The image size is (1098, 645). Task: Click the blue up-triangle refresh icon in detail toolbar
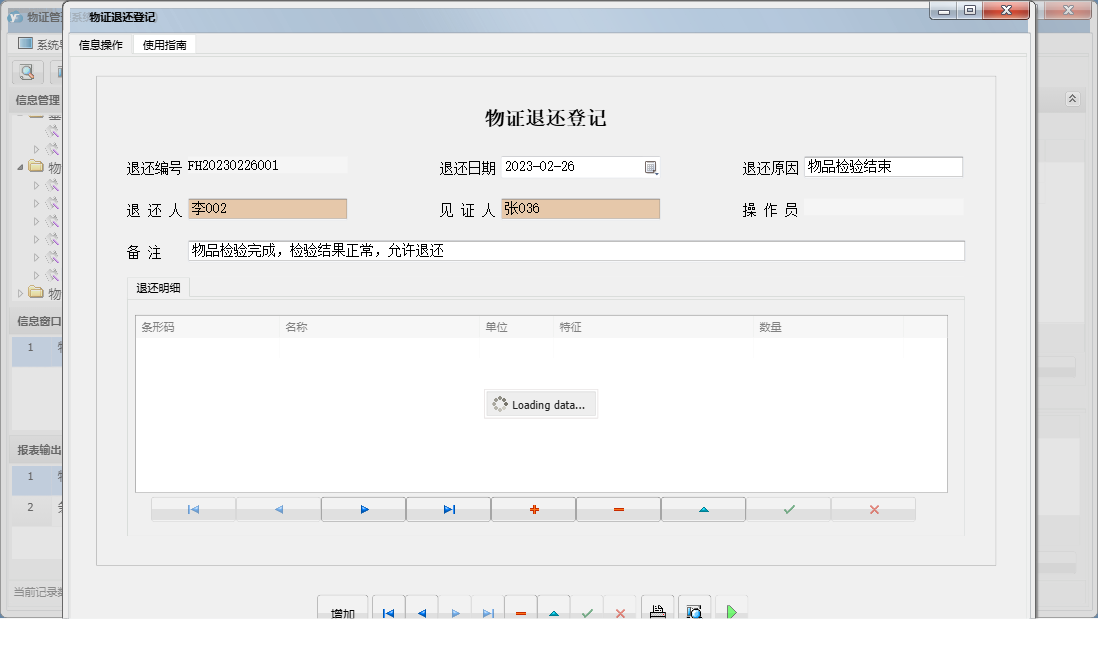click(x=703, y=509)
